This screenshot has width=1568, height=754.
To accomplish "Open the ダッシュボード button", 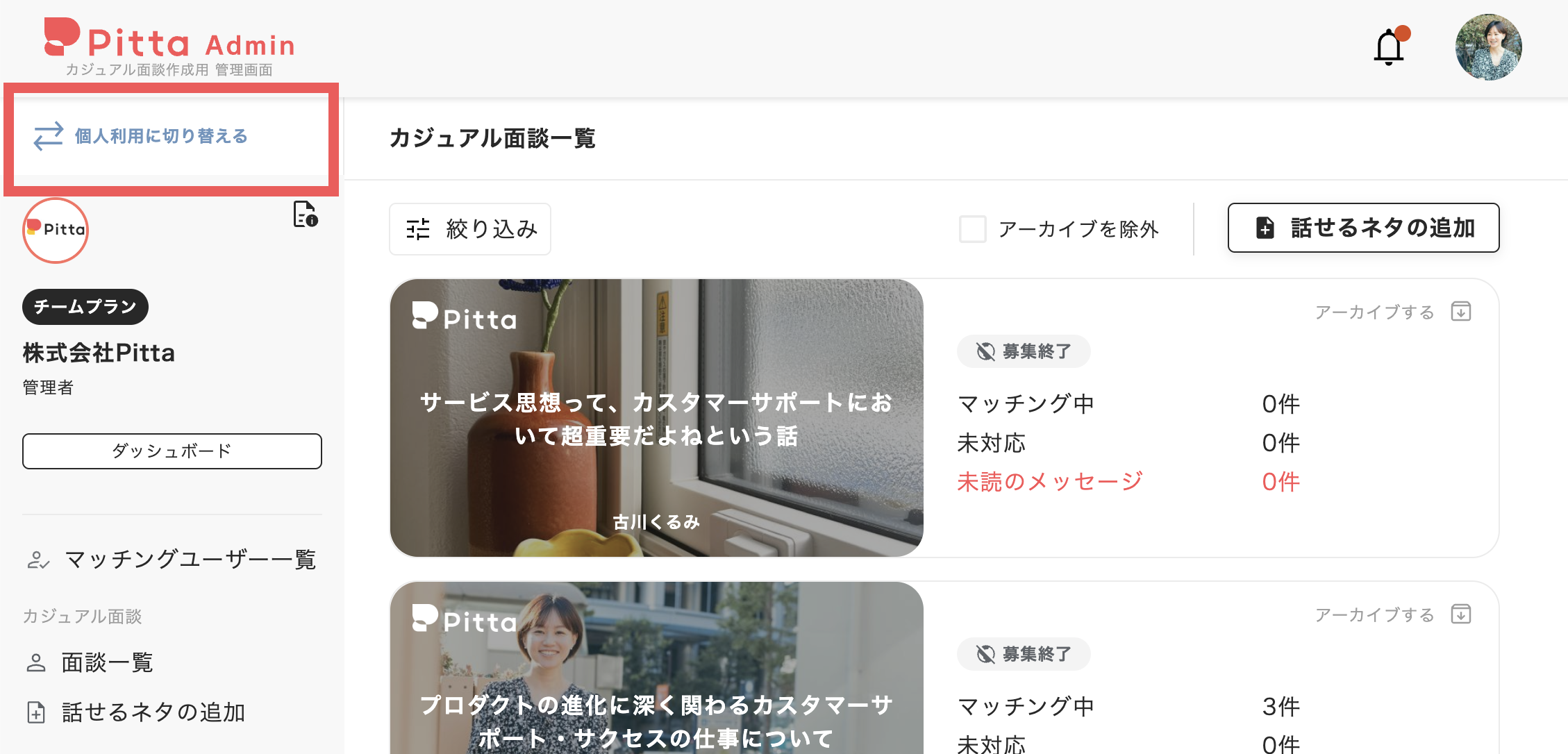I will tap(172, 451).
